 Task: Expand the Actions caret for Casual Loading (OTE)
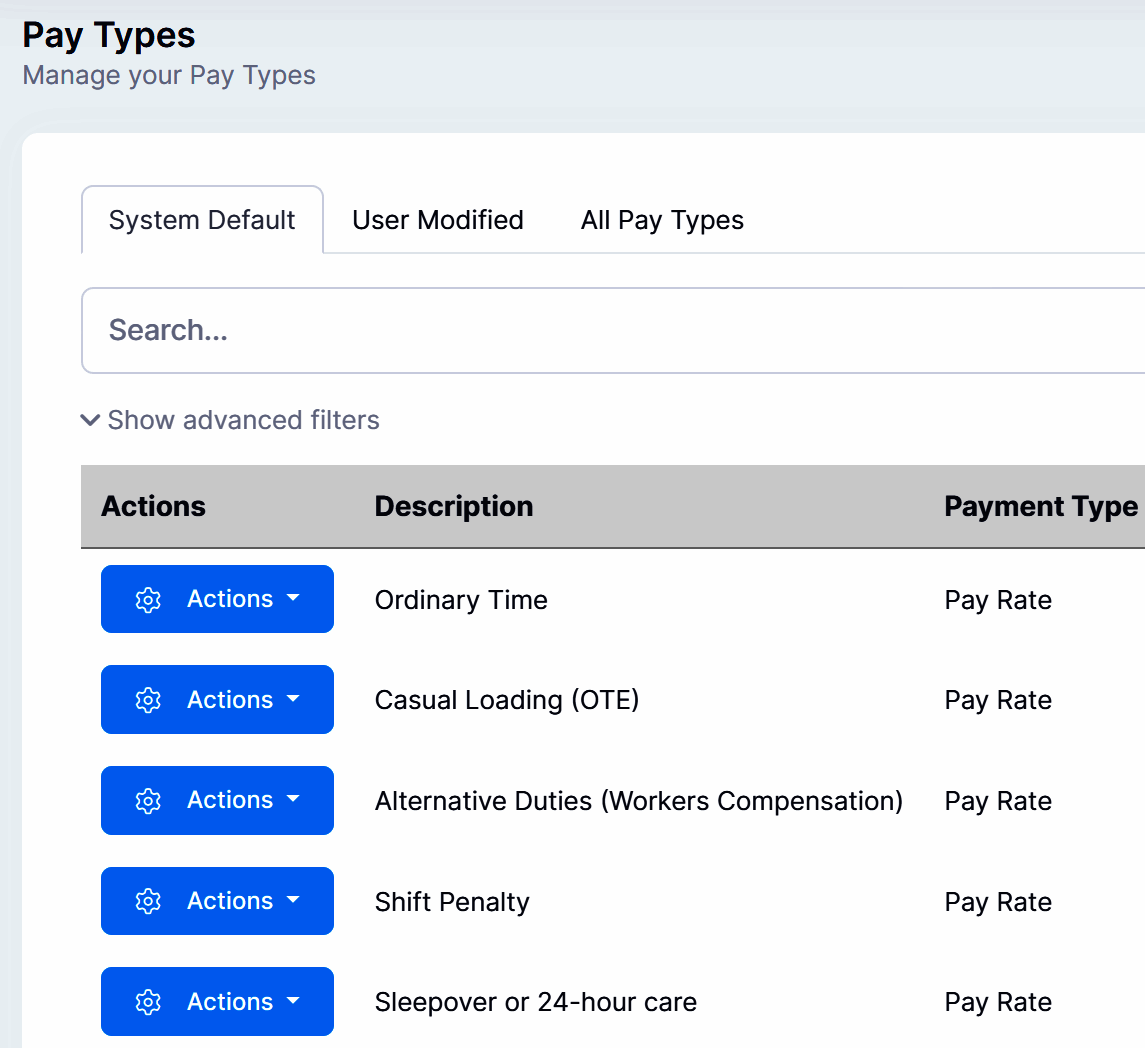[x=293, y=700]
